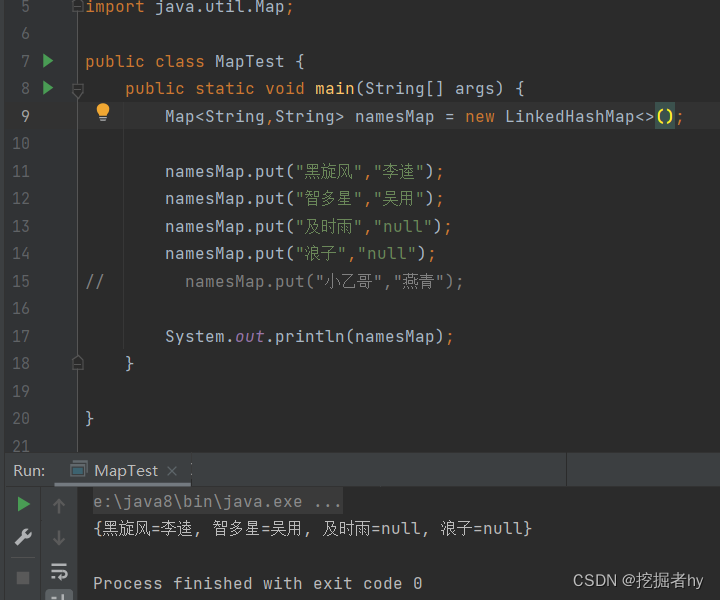720x600 pixels.
Task: Click the up arrow in the Run console
Action: pos(59,506)
